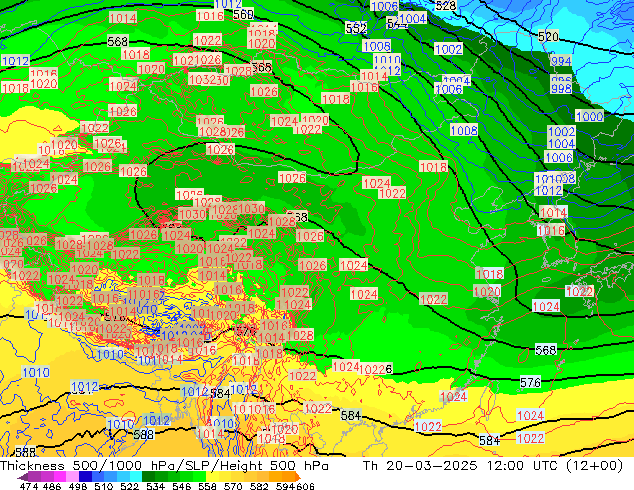Click the 594 legend value

[x=285, y=486]
